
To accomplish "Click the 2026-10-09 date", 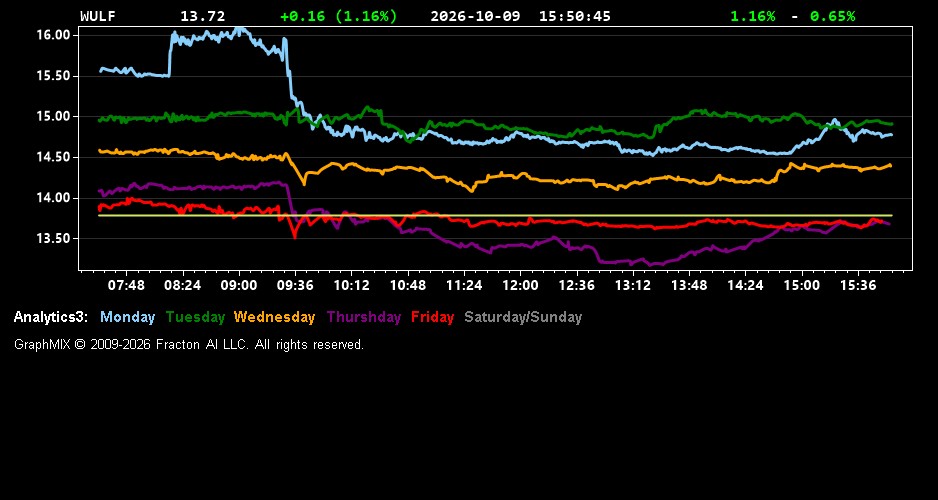I will [x=475, y=16].
